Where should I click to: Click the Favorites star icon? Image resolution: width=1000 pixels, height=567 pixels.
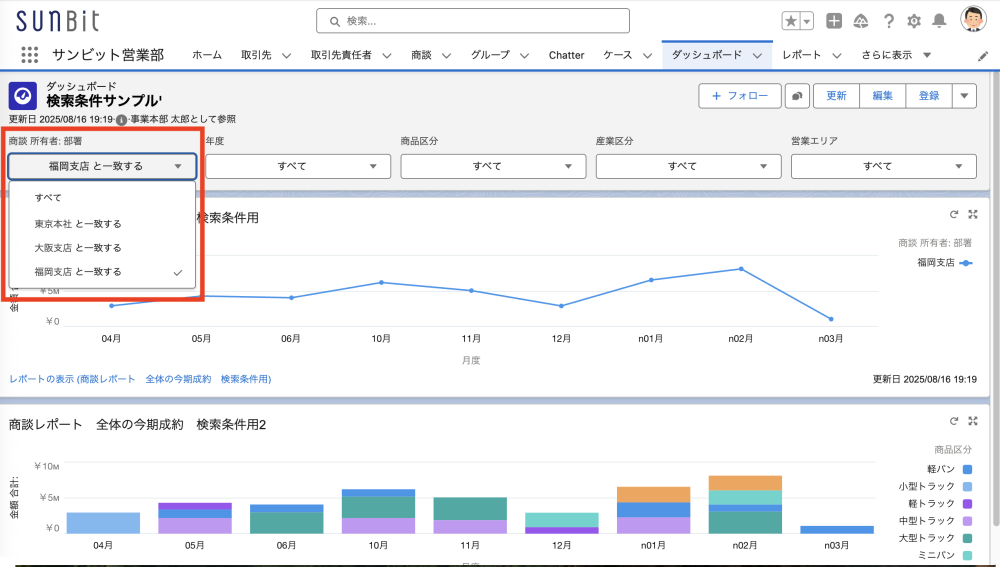click(x=790, y=21)
